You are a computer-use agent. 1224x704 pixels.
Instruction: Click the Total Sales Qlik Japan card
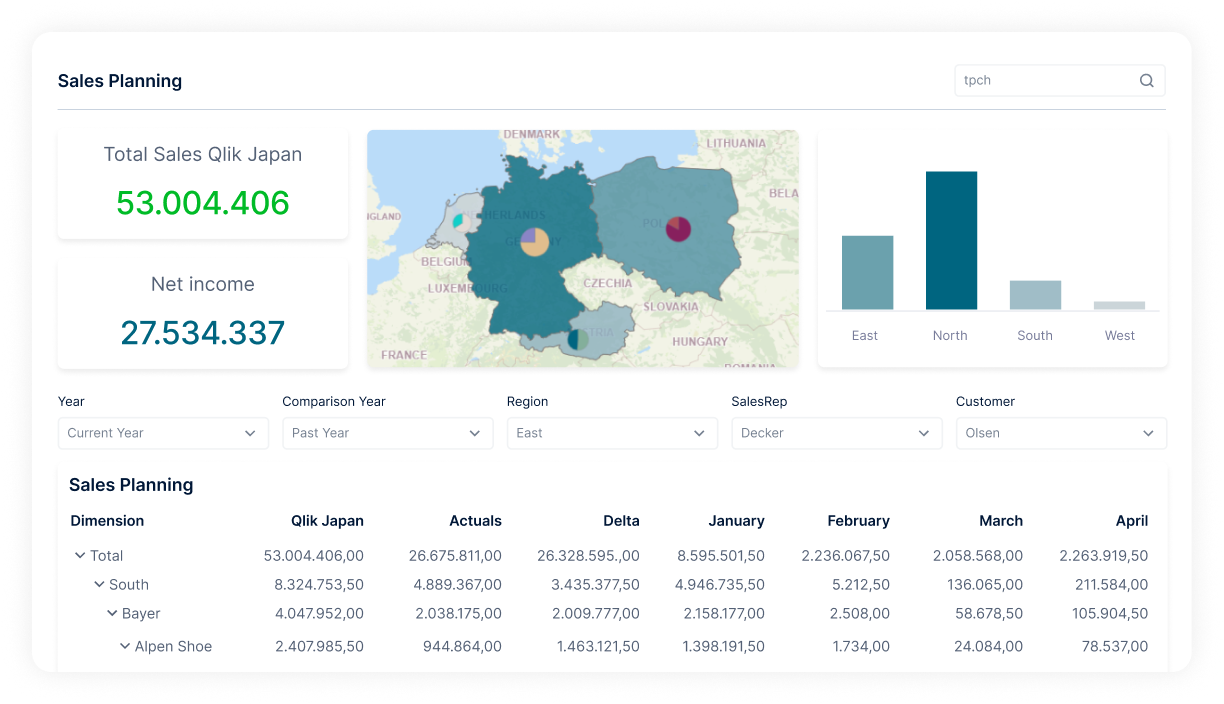click(203, 184)
